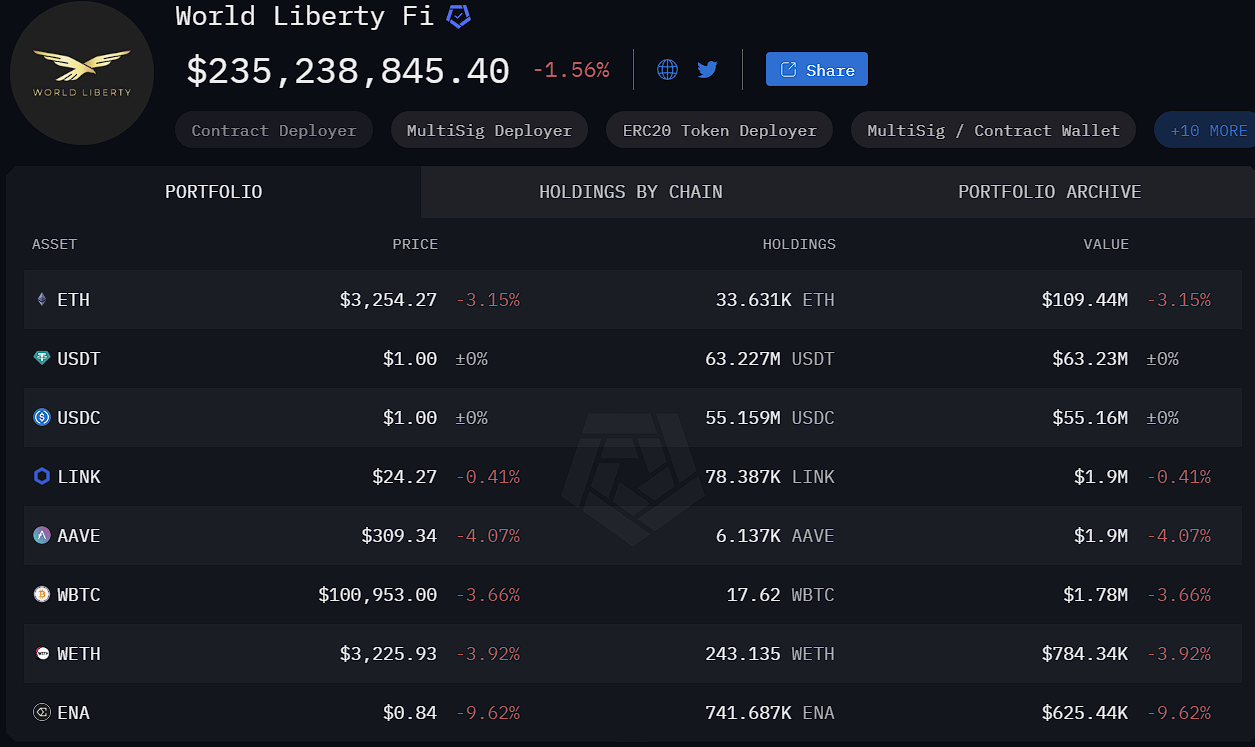Click the USDT token icon

point(42,359)
